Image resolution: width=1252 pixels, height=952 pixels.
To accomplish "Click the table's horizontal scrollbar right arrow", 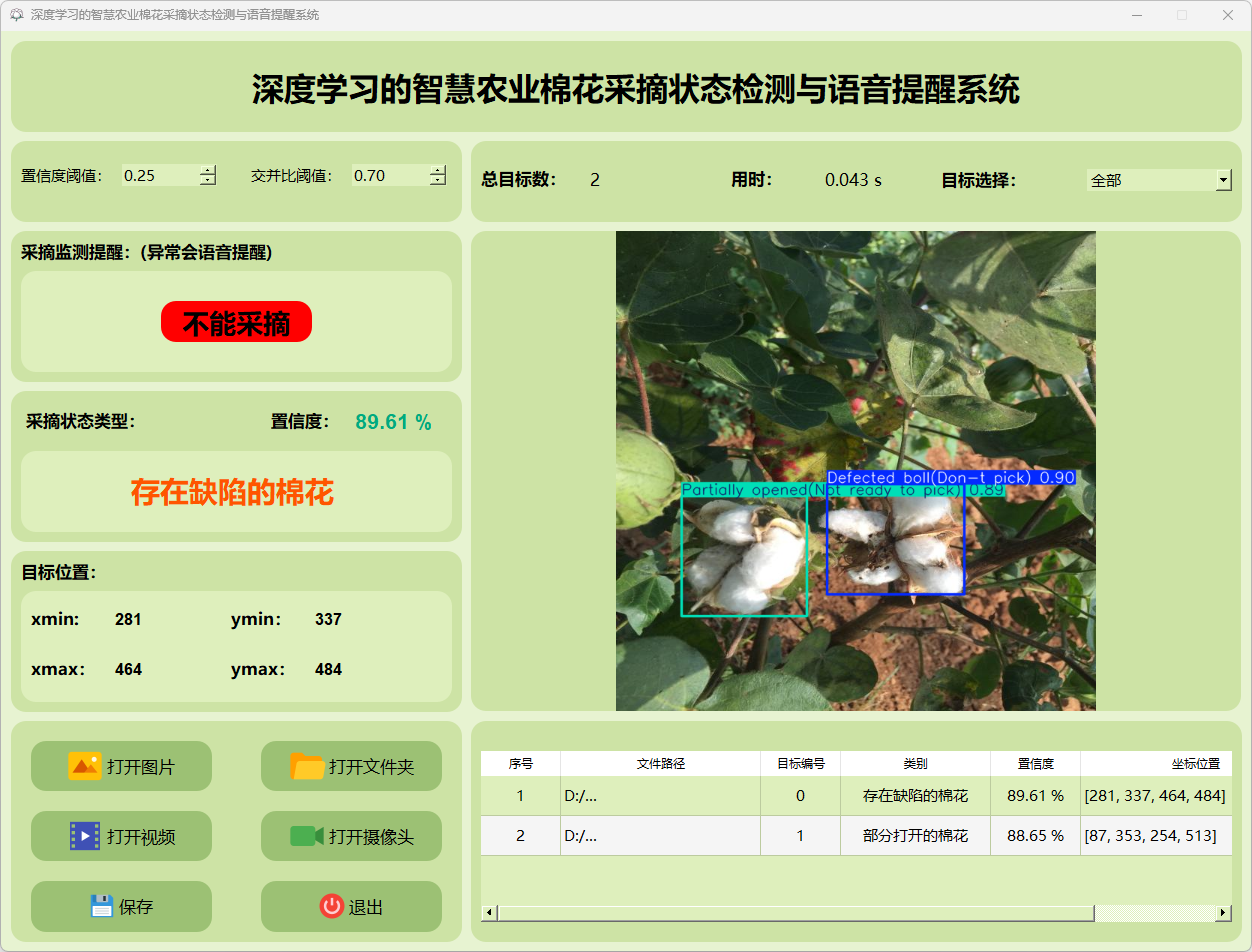I will (x=1223, y=913).
